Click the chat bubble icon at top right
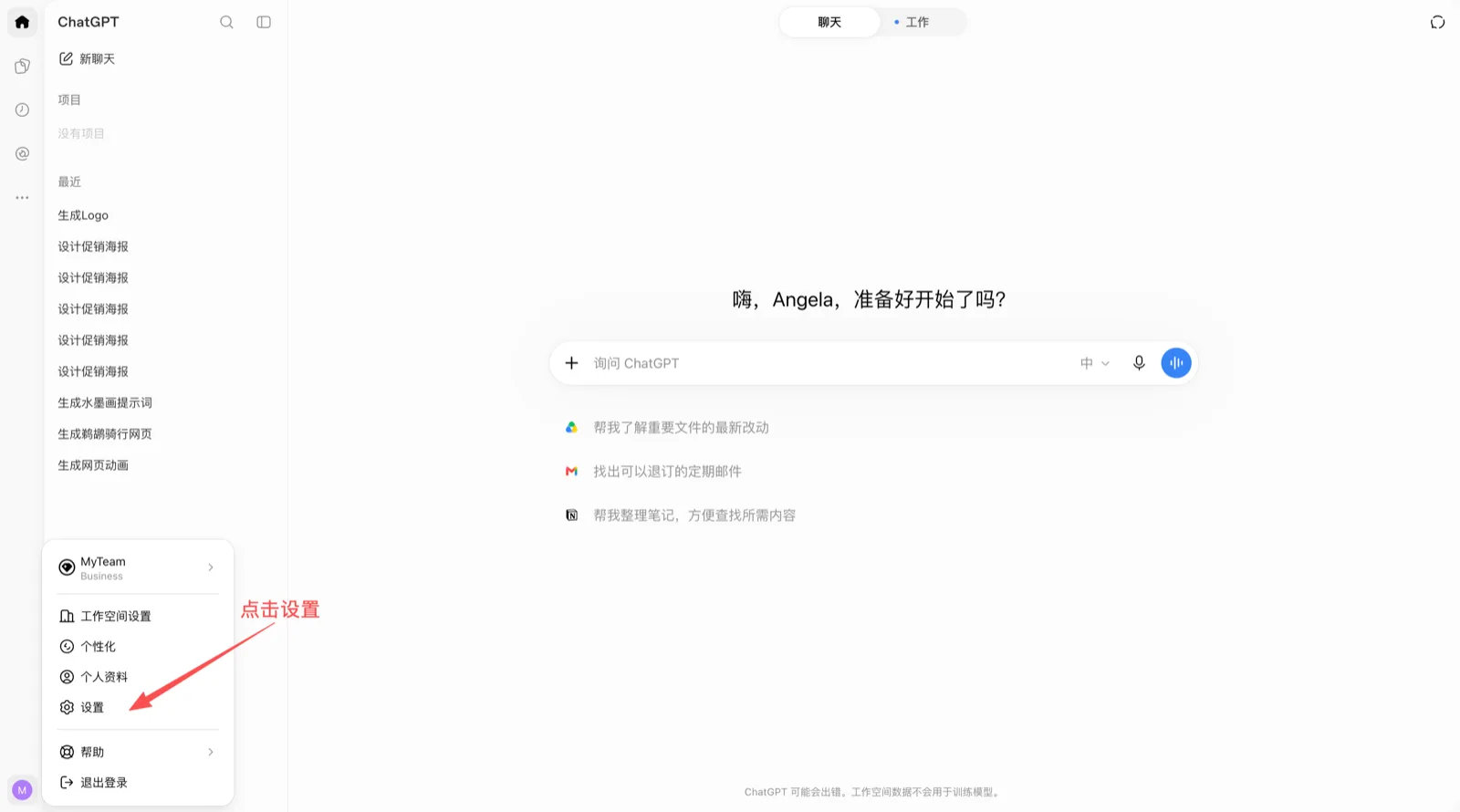This screenshot has width=1460, height=812. coord(1437,22)
